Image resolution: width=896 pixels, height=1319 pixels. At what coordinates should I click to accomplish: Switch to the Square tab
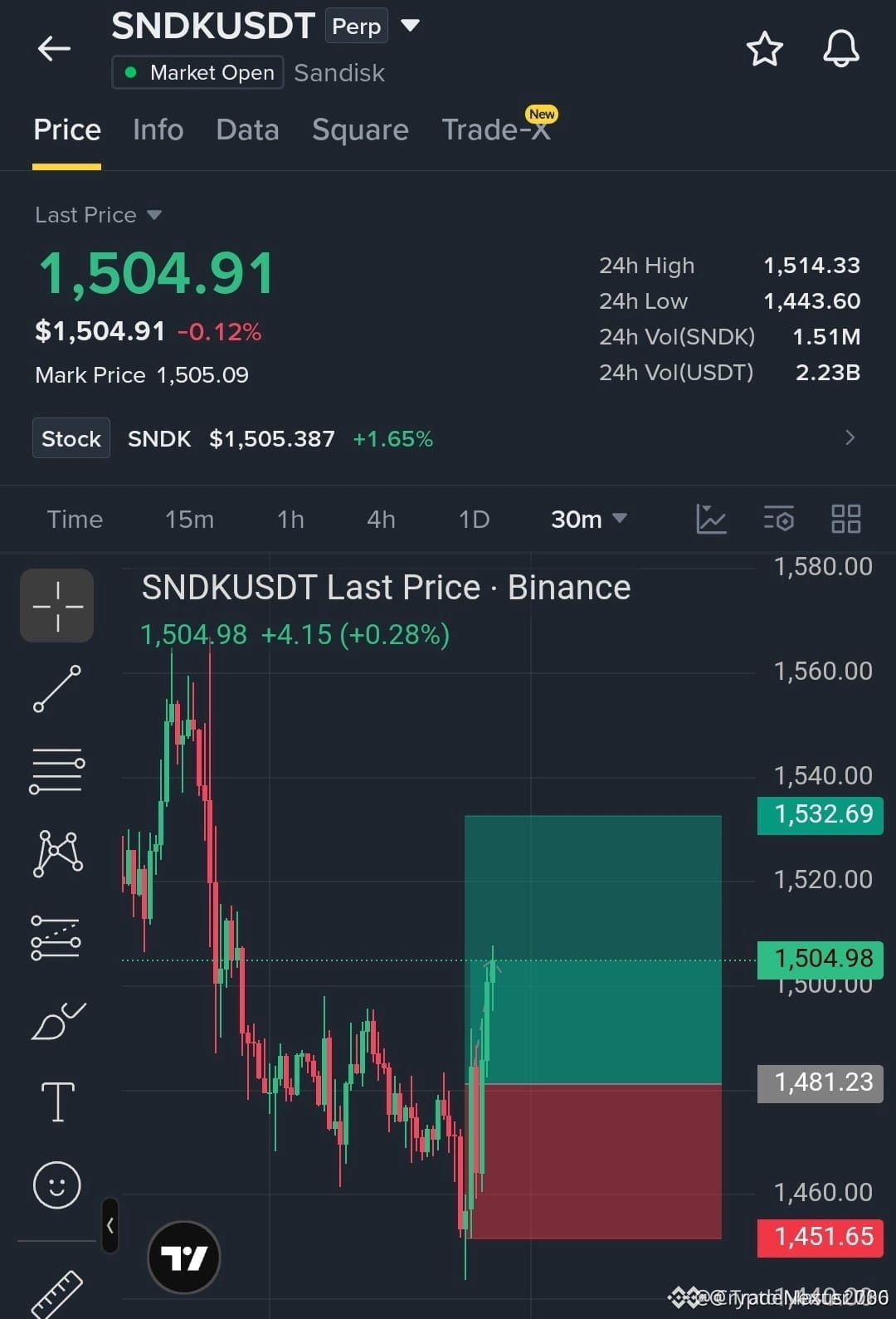point(360,130)
